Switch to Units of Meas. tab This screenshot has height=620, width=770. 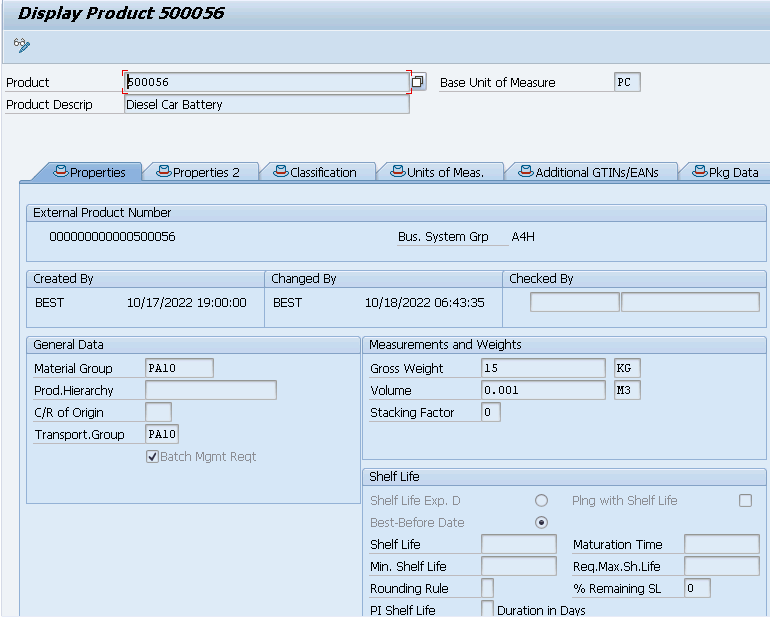click(440, 172)
